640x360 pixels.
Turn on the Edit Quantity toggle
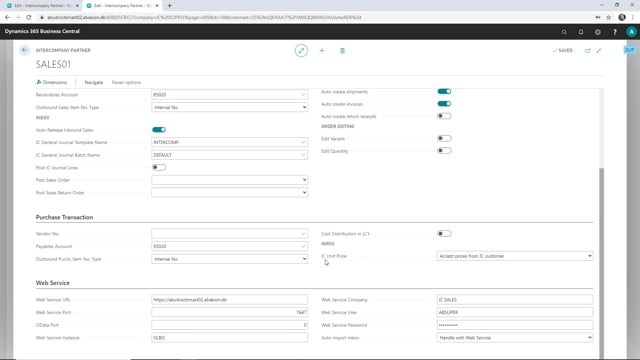coord(444,151)
